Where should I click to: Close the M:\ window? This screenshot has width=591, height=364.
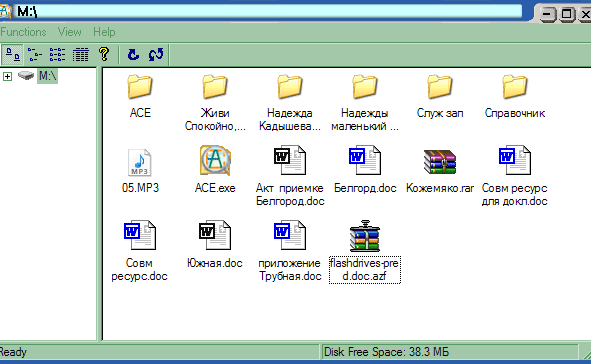click(x=585, y=14)
